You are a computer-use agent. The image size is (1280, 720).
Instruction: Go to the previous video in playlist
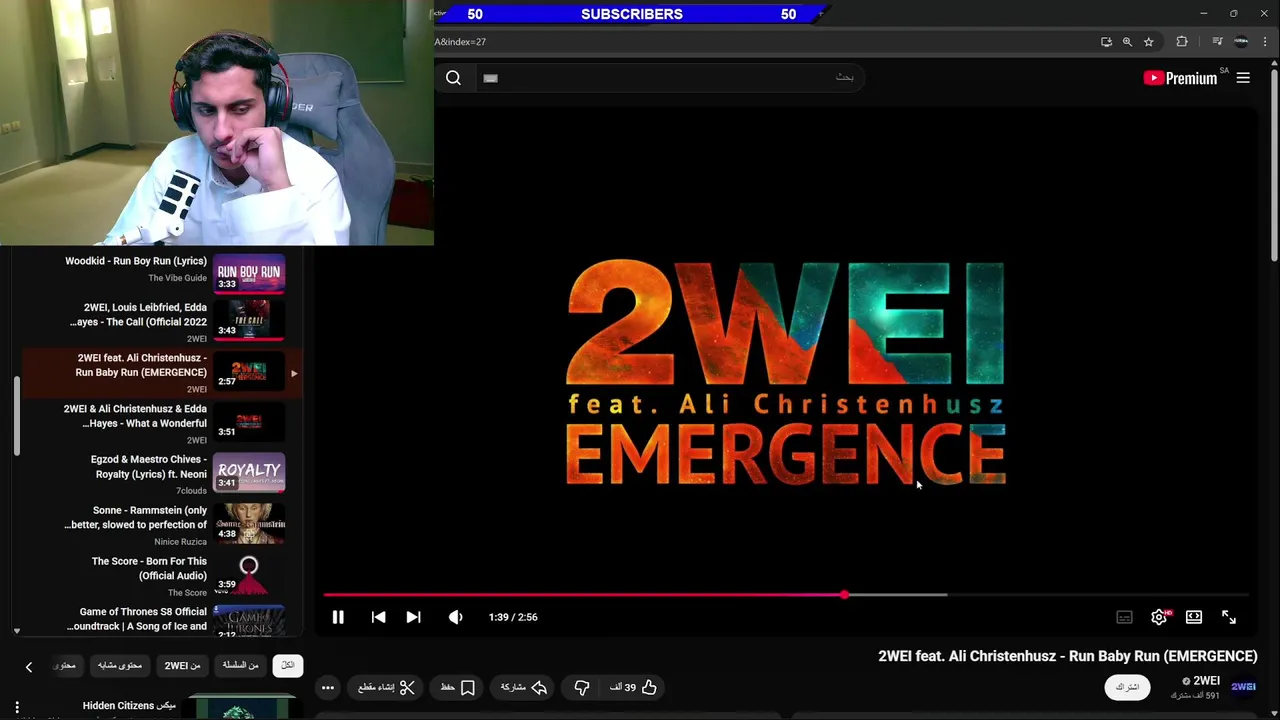tap(378, 617)
